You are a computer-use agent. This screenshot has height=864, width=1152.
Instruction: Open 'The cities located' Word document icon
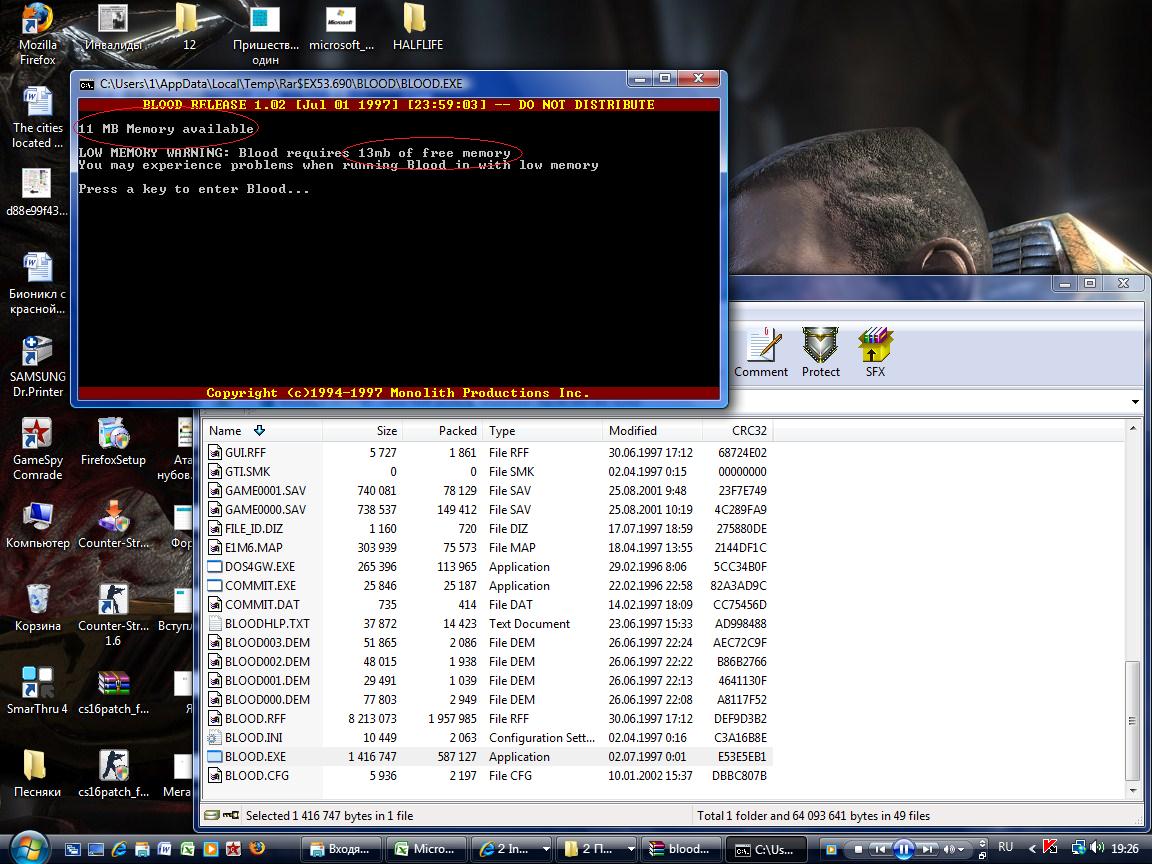point(37,118)
